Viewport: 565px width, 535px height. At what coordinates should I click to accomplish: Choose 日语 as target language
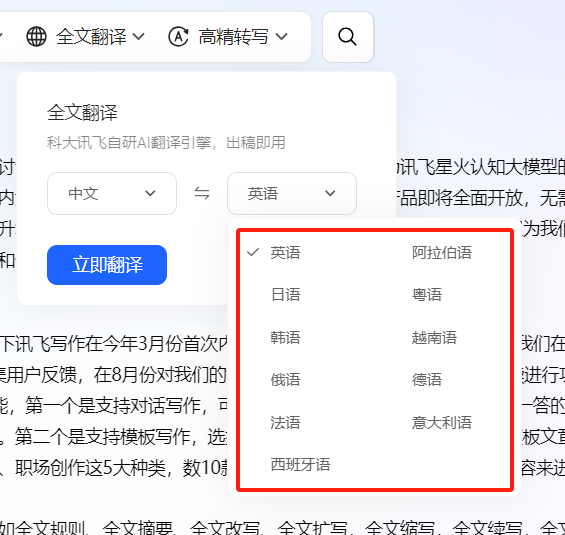point(285,295)
